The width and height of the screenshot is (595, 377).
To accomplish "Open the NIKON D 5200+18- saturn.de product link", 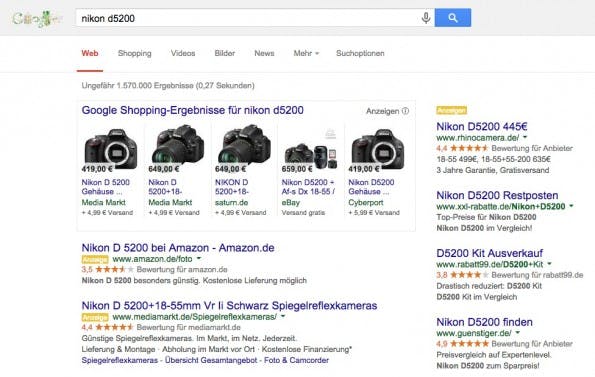I will tap(232, 187).
